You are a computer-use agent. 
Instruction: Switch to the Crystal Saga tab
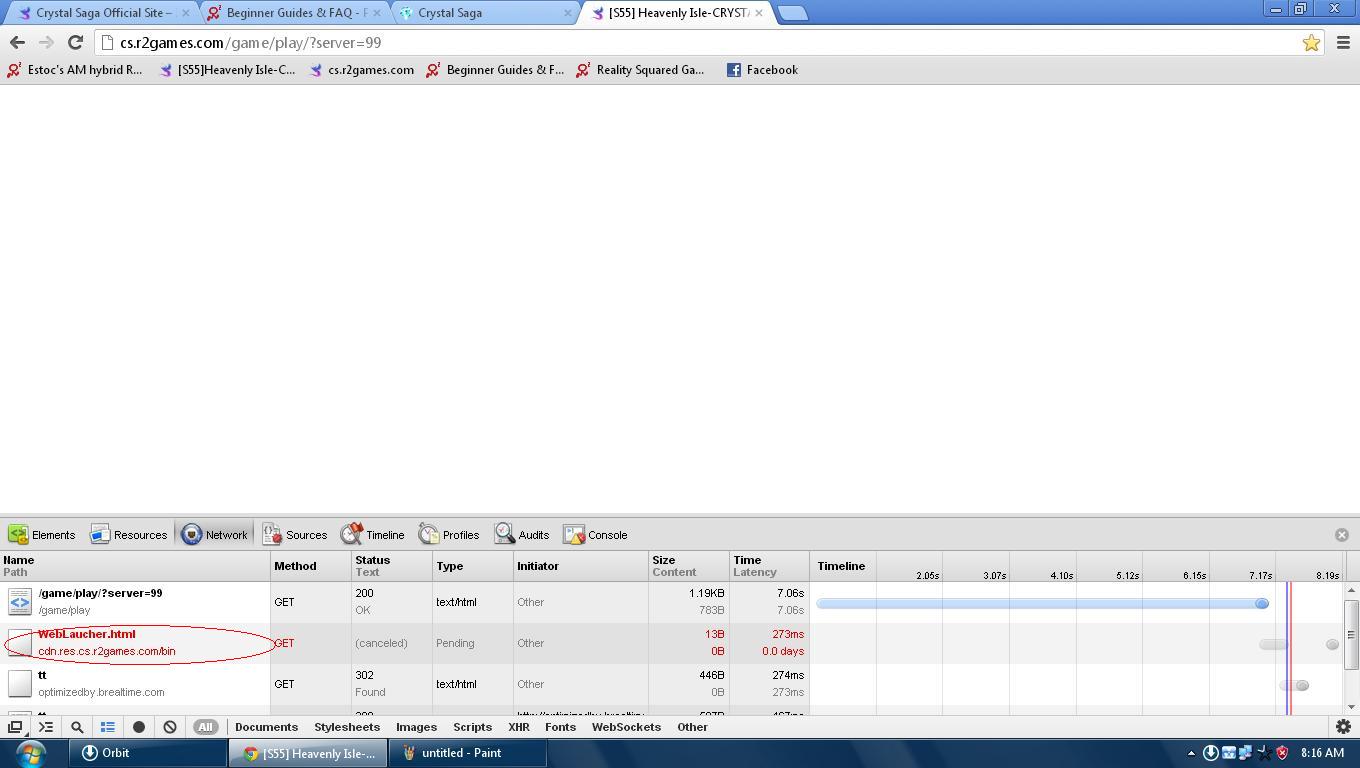[x=484, y=13]
